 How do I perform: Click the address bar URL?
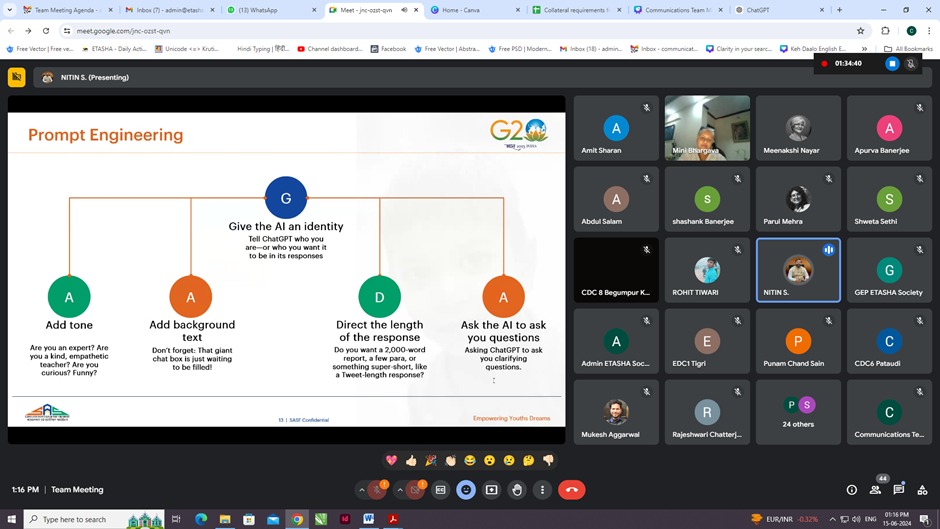[123, 31]
